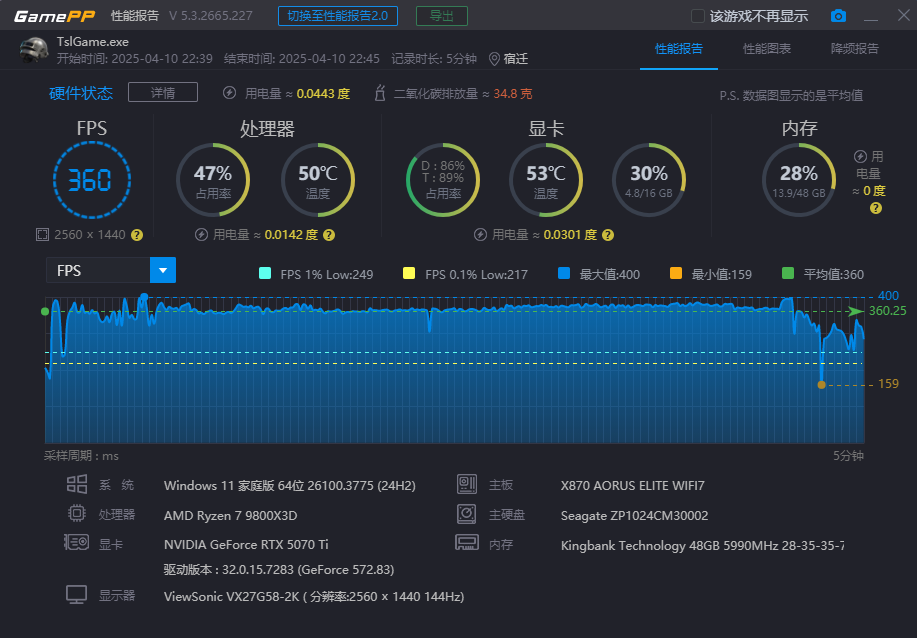Click the camera screenshot icon

click(838, 16)
